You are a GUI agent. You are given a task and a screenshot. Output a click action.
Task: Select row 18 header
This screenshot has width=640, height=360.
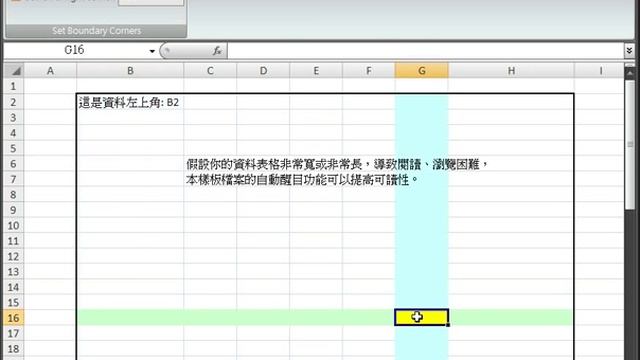pos(13,349)
